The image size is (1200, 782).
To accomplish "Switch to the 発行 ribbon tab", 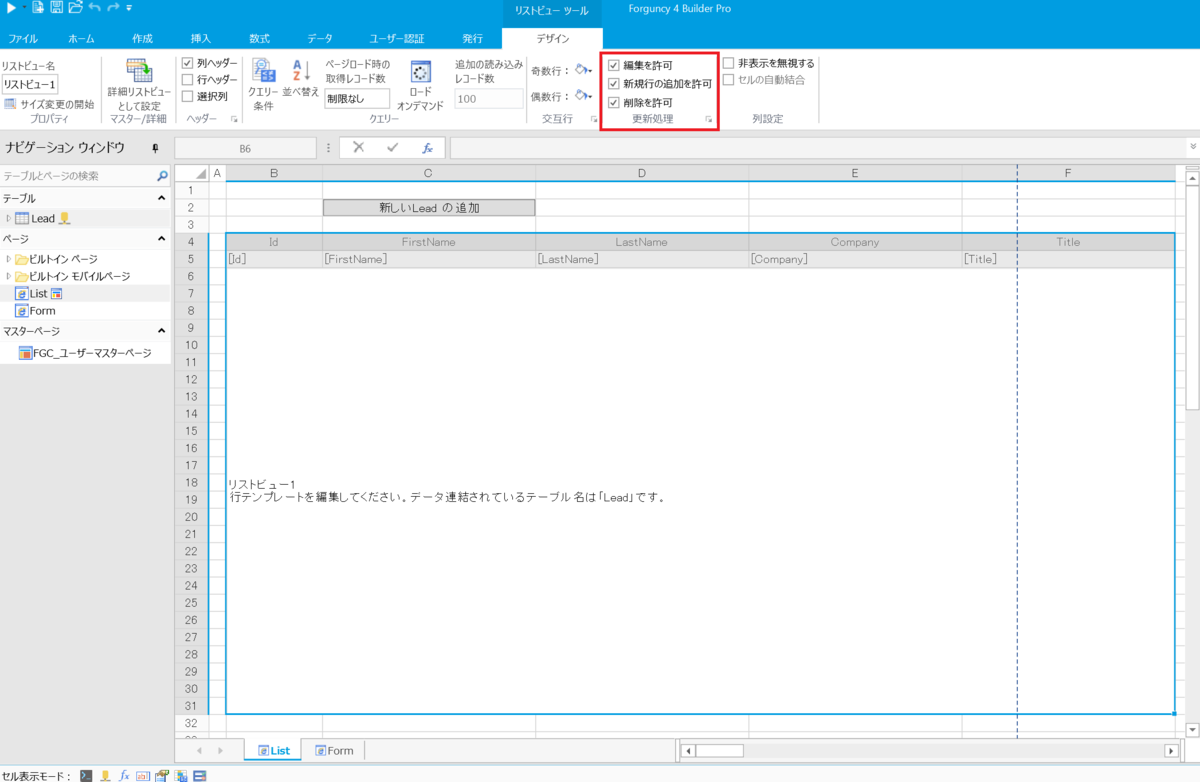I will point(472,38).
